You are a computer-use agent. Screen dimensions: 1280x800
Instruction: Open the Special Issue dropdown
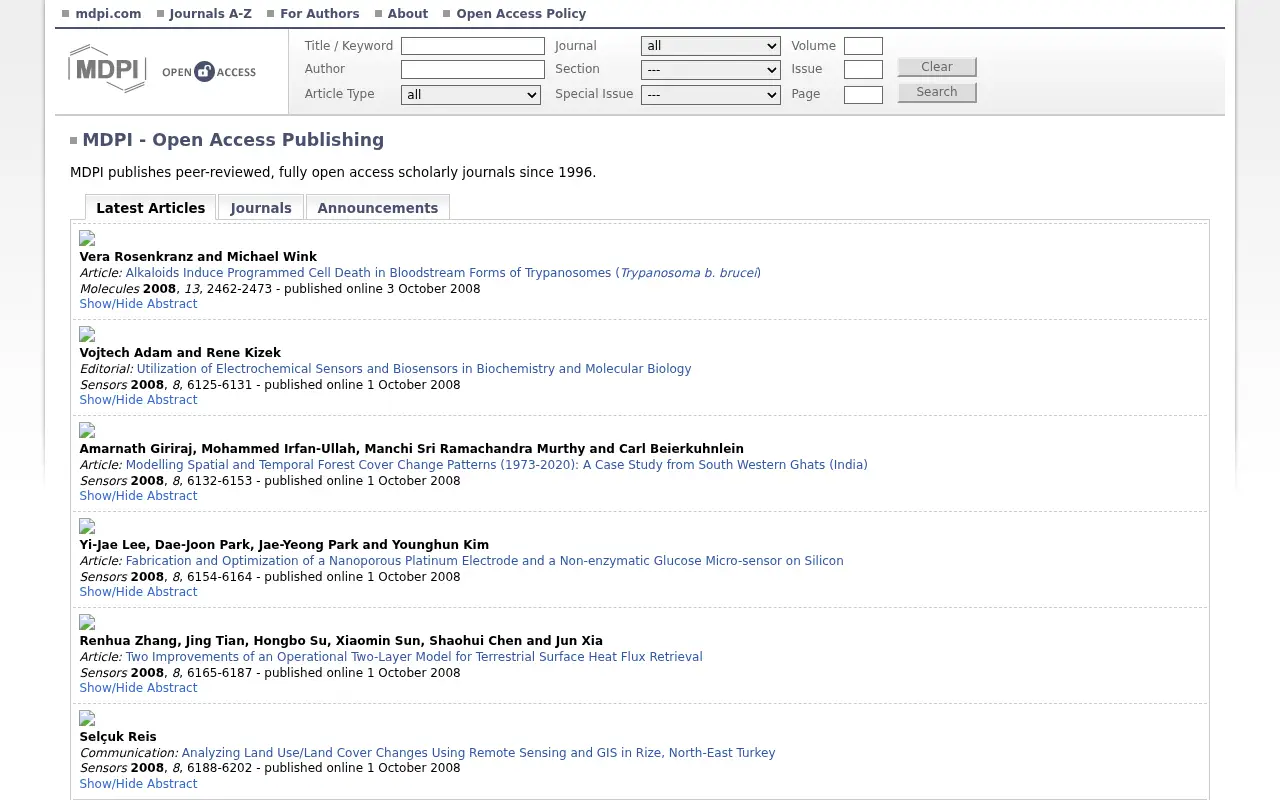(x=711, y=95)
